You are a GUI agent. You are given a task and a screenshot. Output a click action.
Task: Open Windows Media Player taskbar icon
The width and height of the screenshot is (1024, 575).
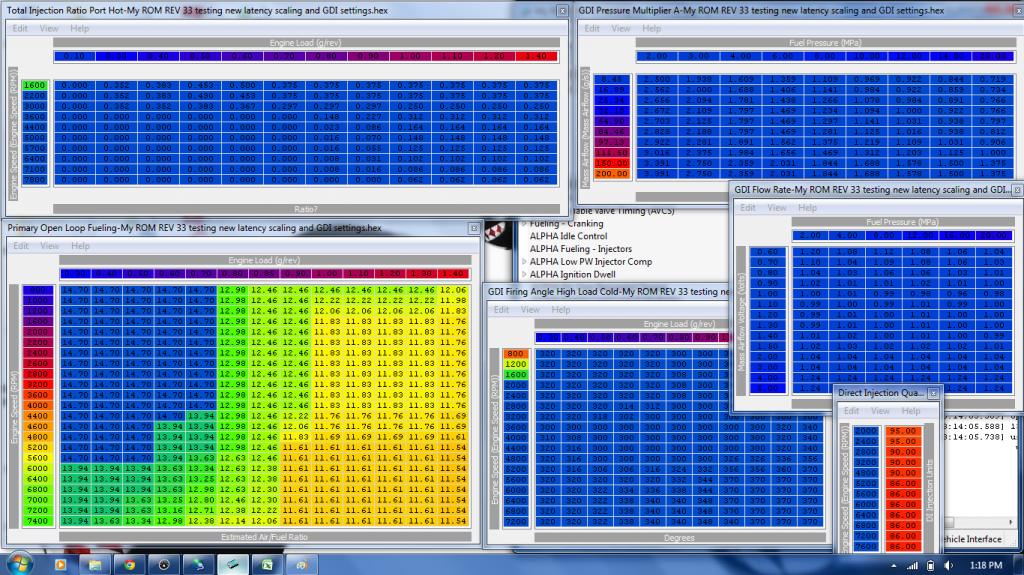point(60,564)
